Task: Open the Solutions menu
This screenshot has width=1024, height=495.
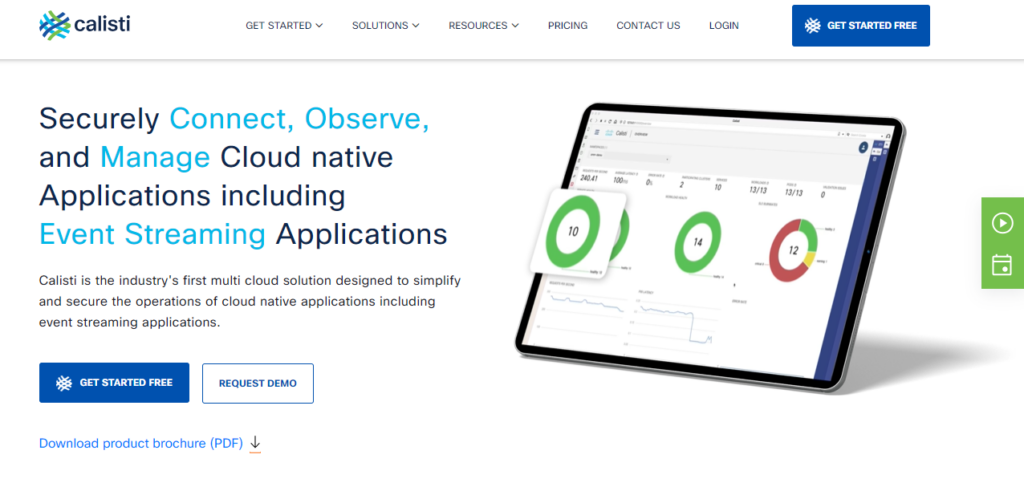Action: point(385,25)
